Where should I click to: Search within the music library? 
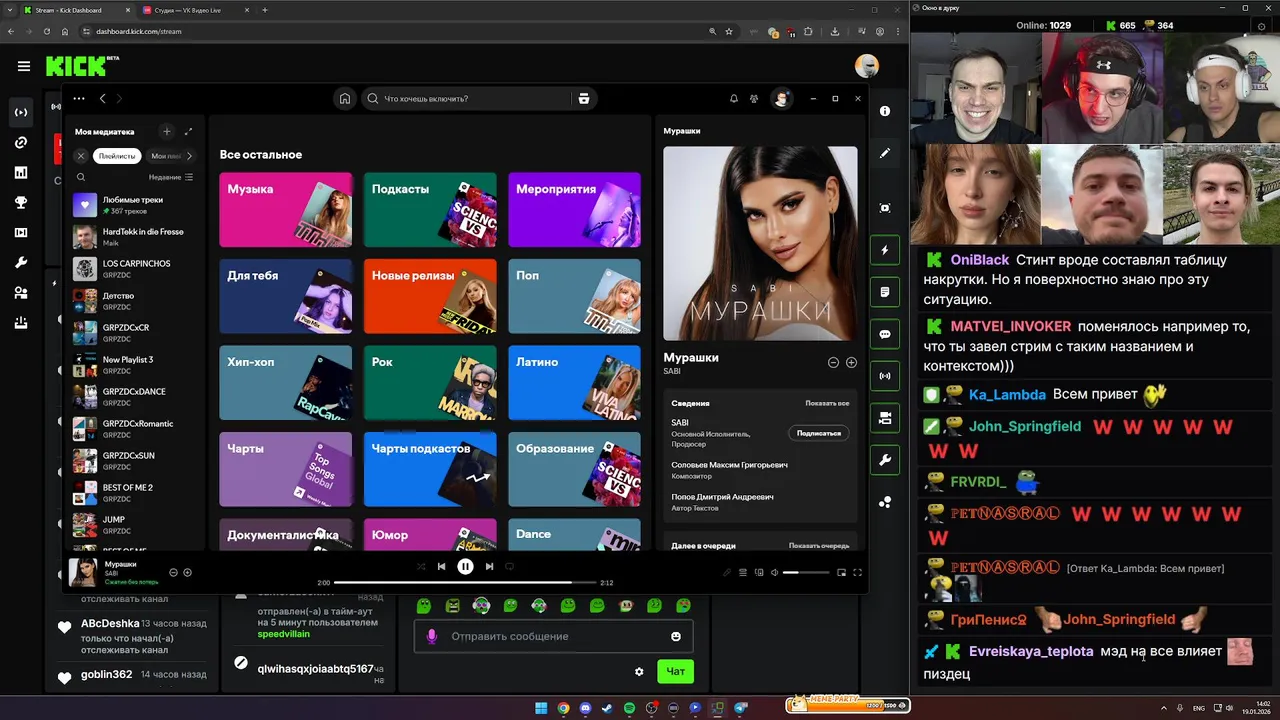pos(81,177)
